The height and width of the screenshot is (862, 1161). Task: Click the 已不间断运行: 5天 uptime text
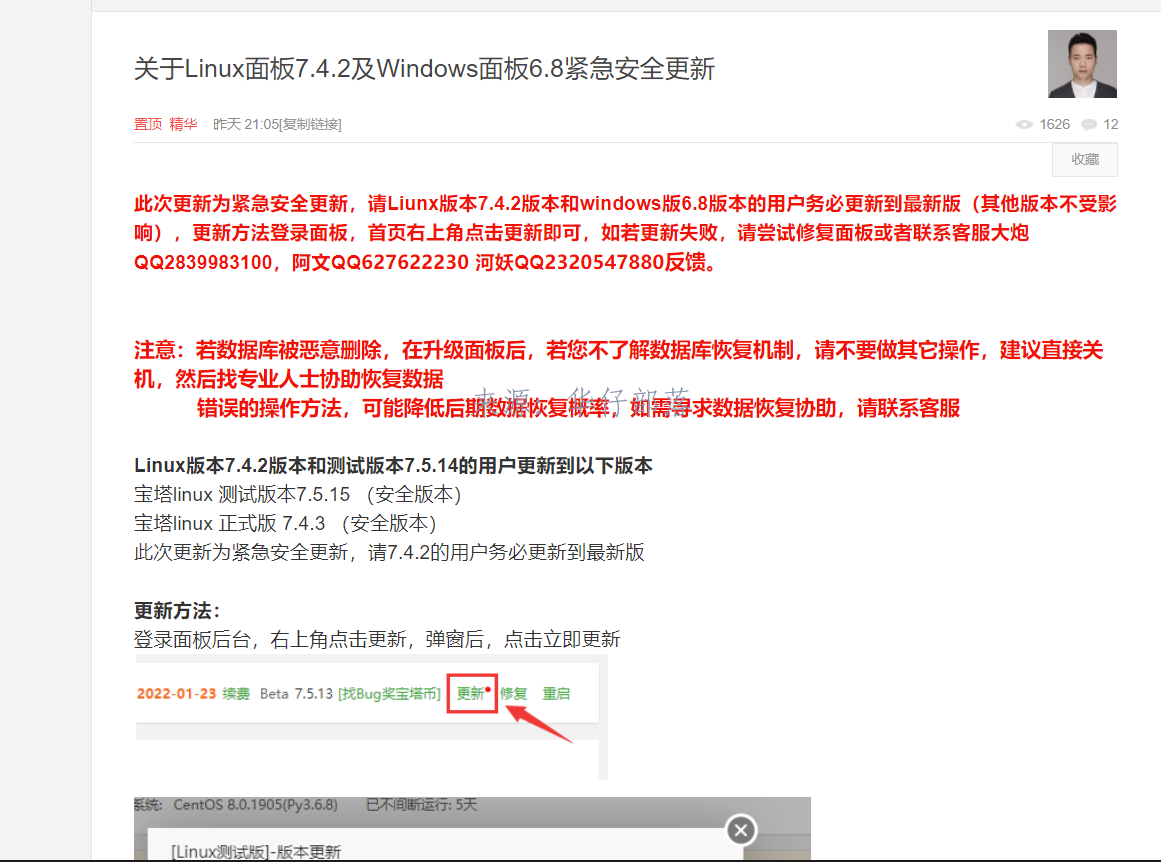point(421,805)
